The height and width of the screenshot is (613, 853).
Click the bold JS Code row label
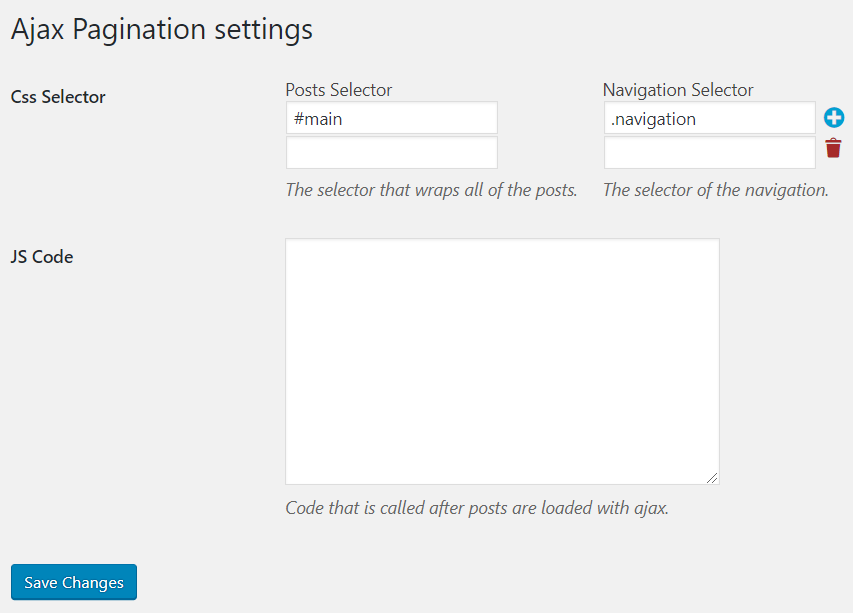point(42,256)
